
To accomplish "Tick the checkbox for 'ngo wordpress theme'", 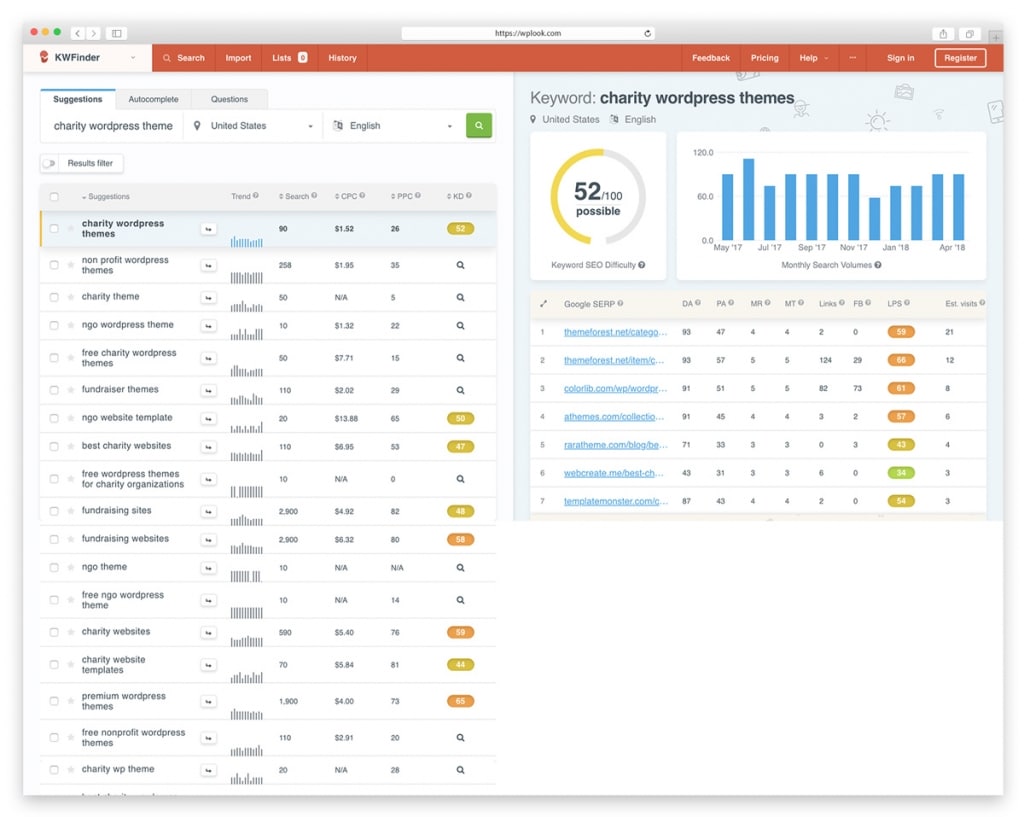I will [x=54, y=325].
